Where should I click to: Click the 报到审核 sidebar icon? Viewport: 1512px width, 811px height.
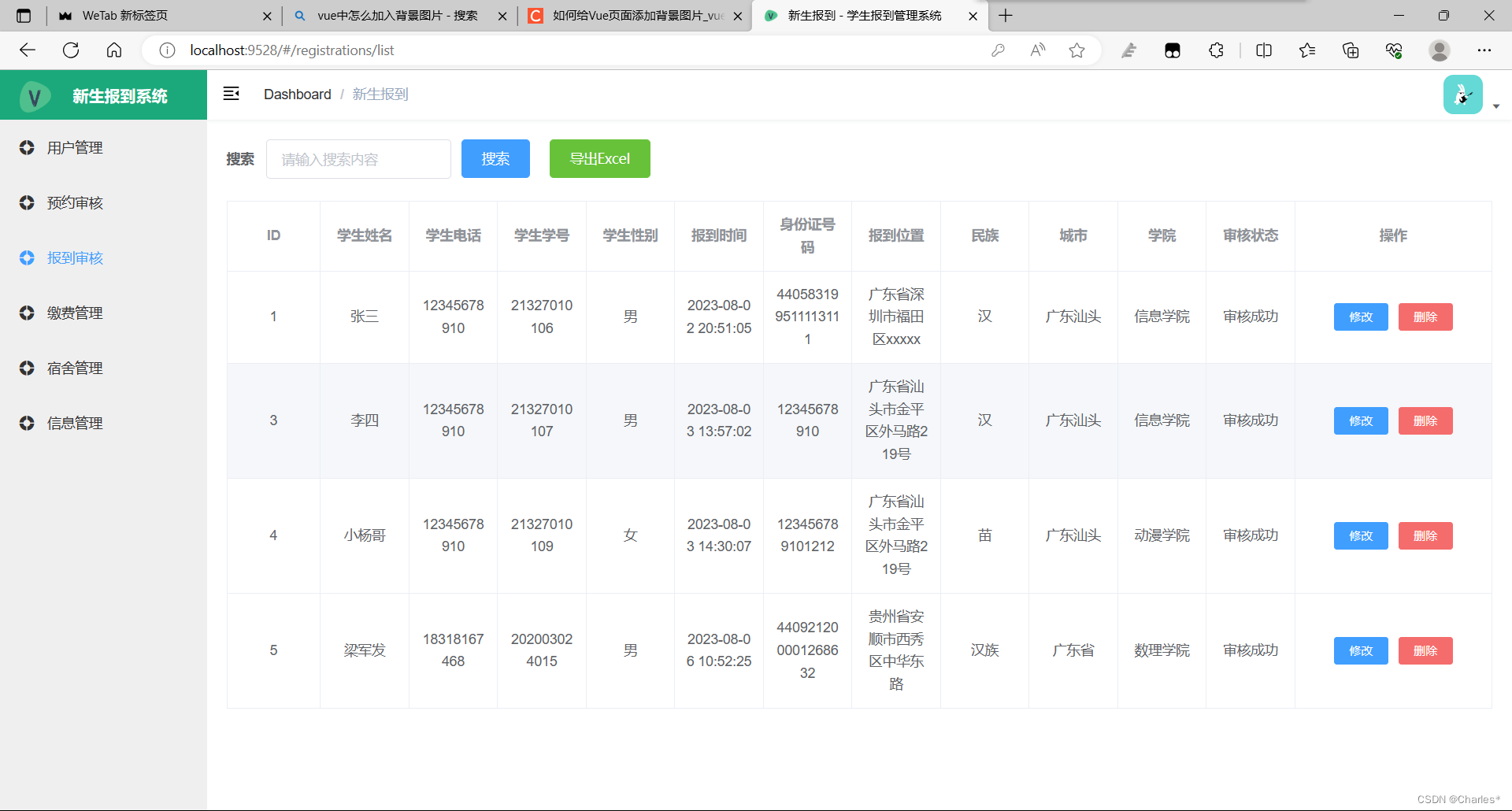point(27,257)
